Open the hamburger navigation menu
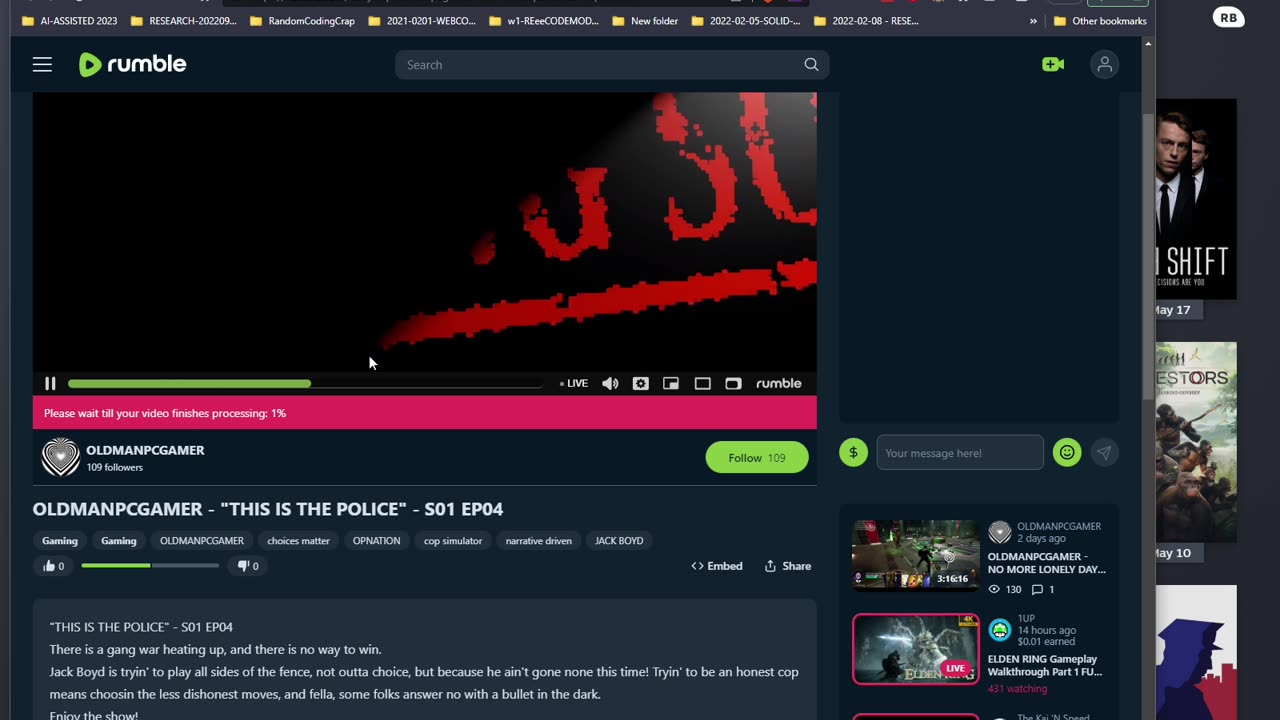The width and height of the screenshot is (1280, 720). [42, 64]
